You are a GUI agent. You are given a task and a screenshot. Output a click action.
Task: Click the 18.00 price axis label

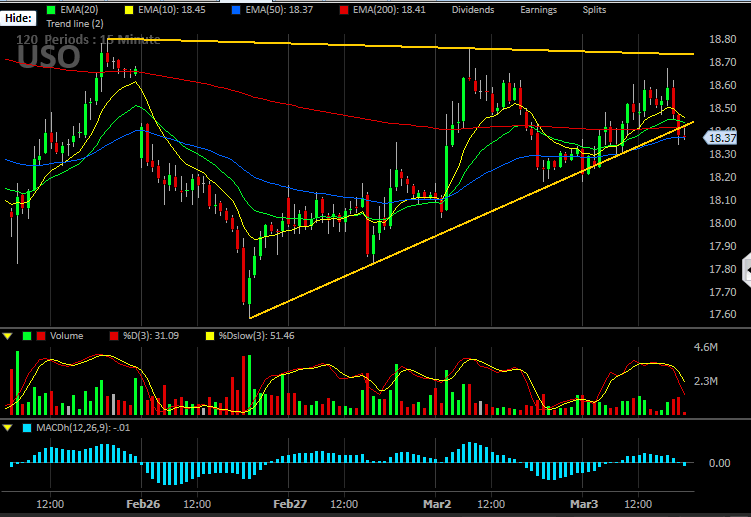(x=723, y=223)
